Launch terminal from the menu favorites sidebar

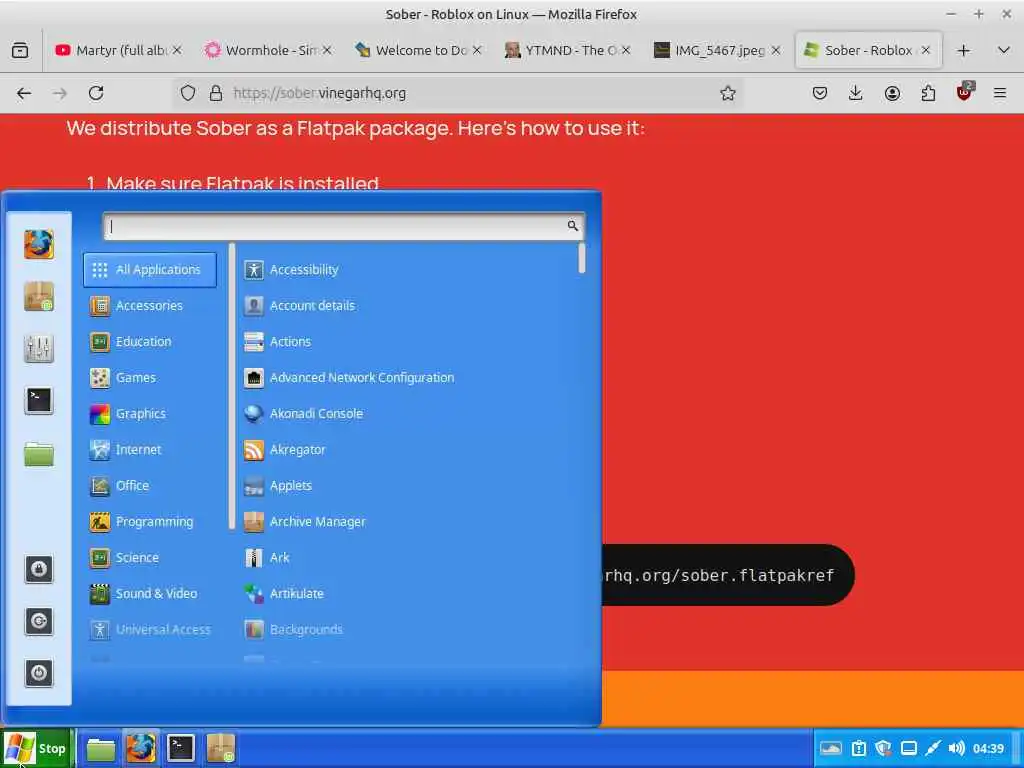[39, 400]
